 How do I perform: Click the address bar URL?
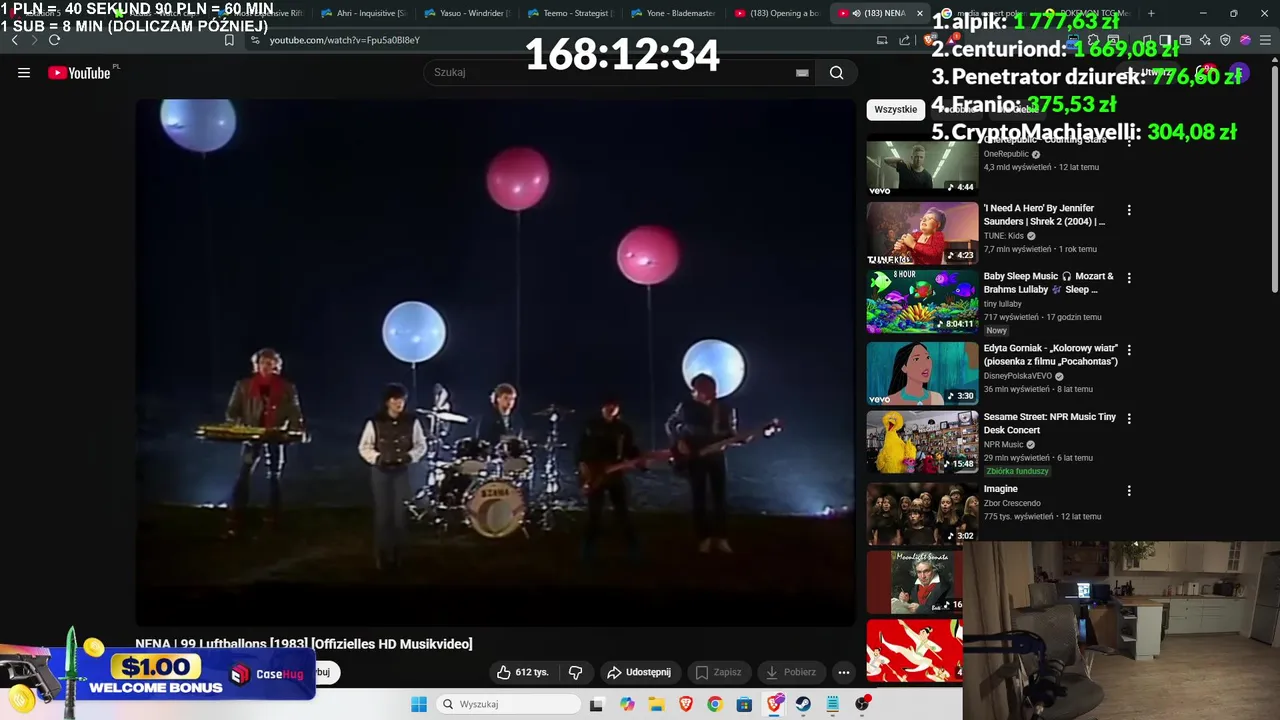coord(345,40)
